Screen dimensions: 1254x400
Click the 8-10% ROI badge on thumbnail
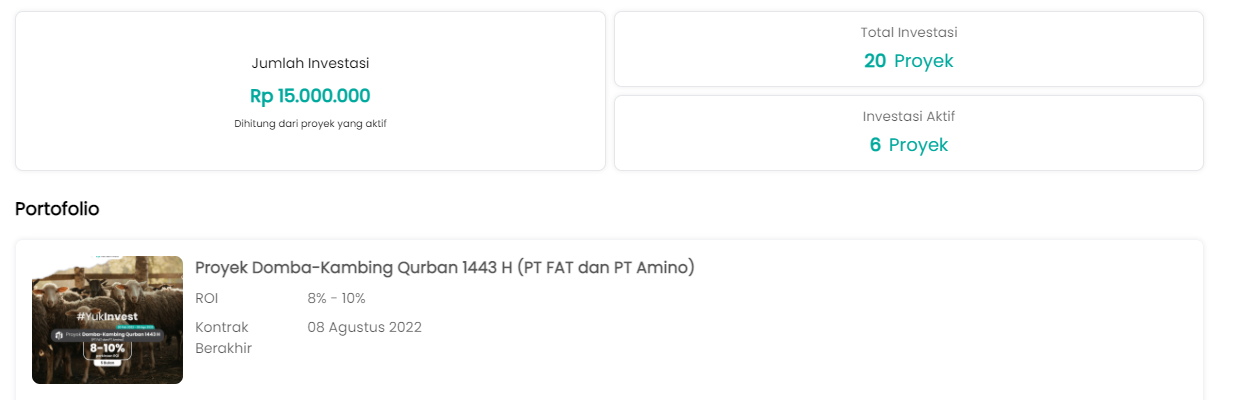pos(107,350)
